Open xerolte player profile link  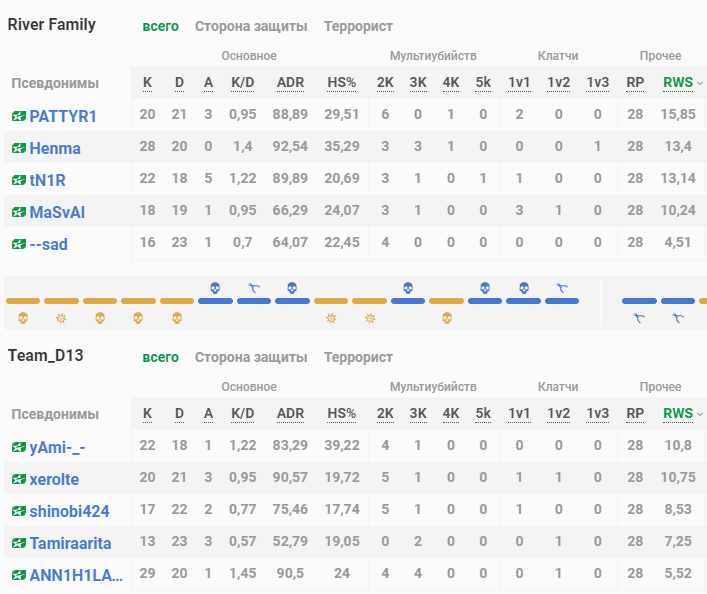[54, 480]
